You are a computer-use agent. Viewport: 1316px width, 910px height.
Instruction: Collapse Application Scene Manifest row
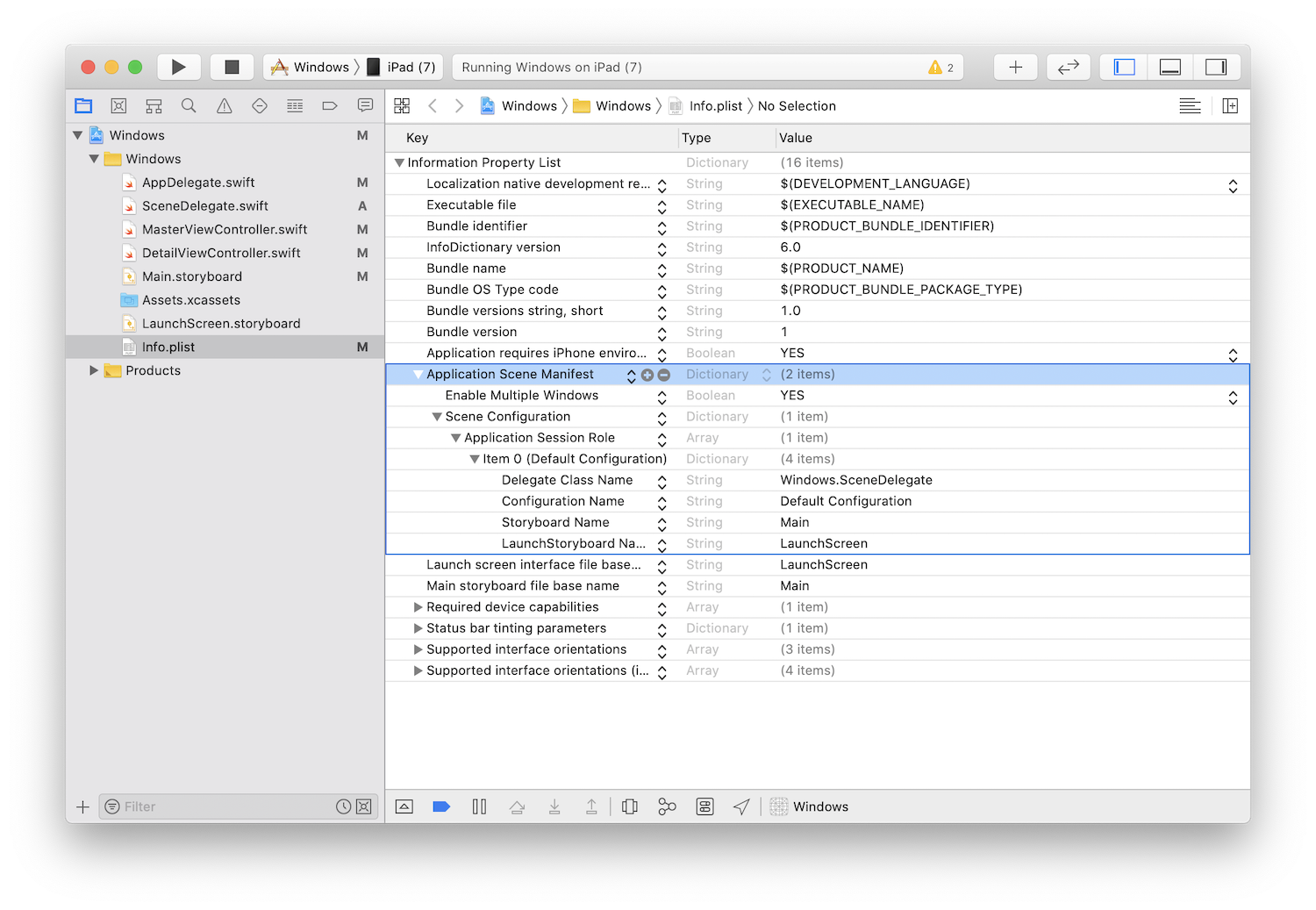click(x=418, y=375)
